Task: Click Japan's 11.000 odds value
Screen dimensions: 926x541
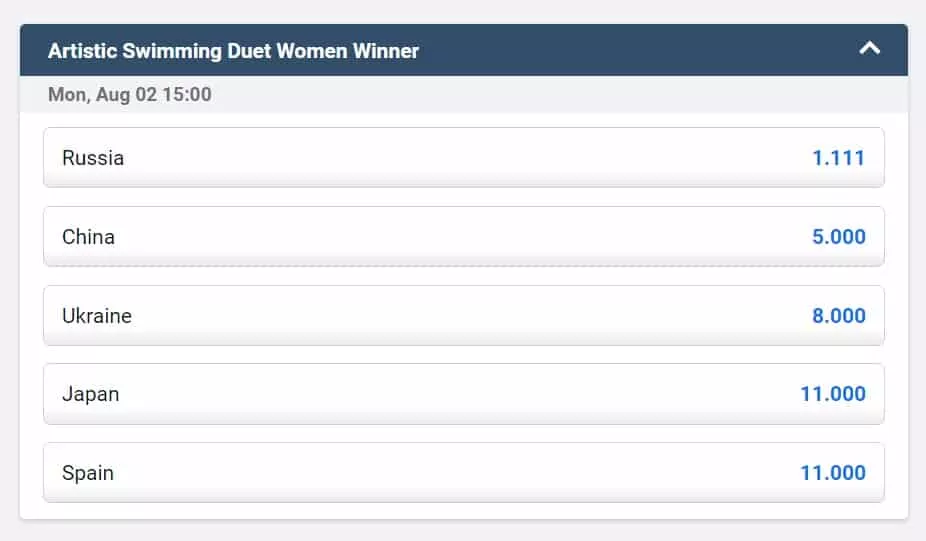Action: click(x=832, y=394)
